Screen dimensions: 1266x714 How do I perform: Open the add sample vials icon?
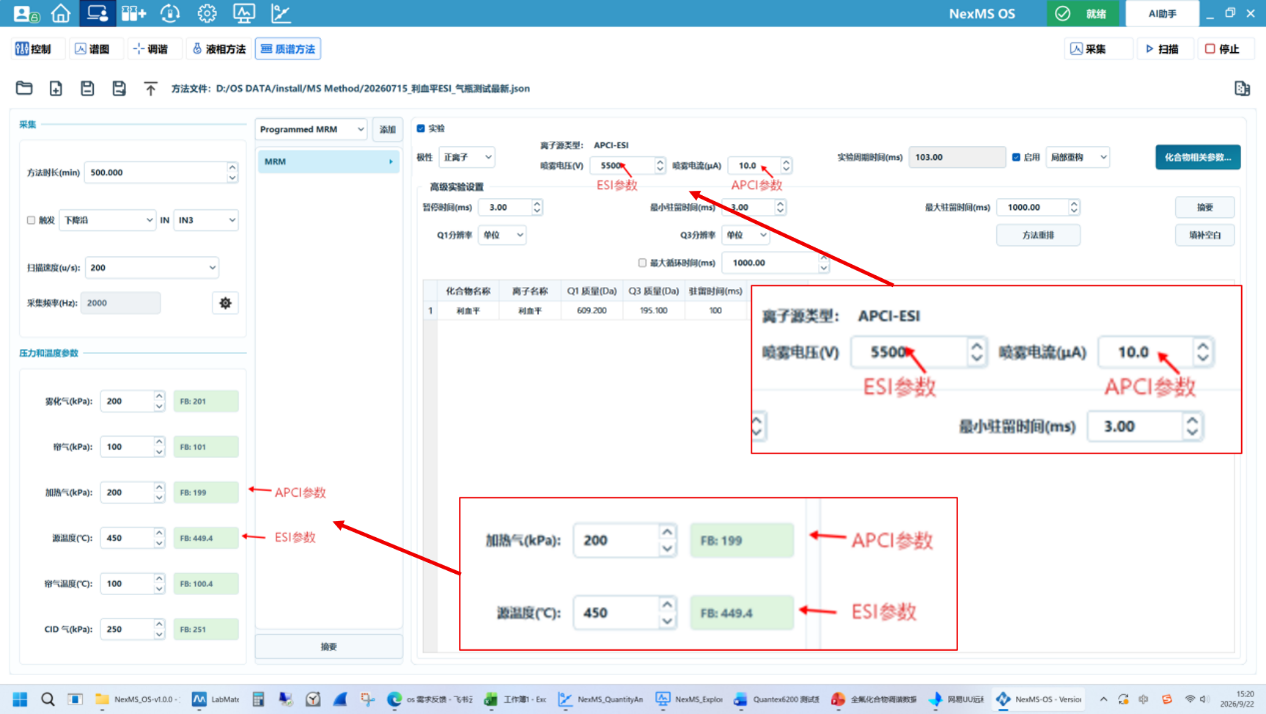(x=134, y=14)
